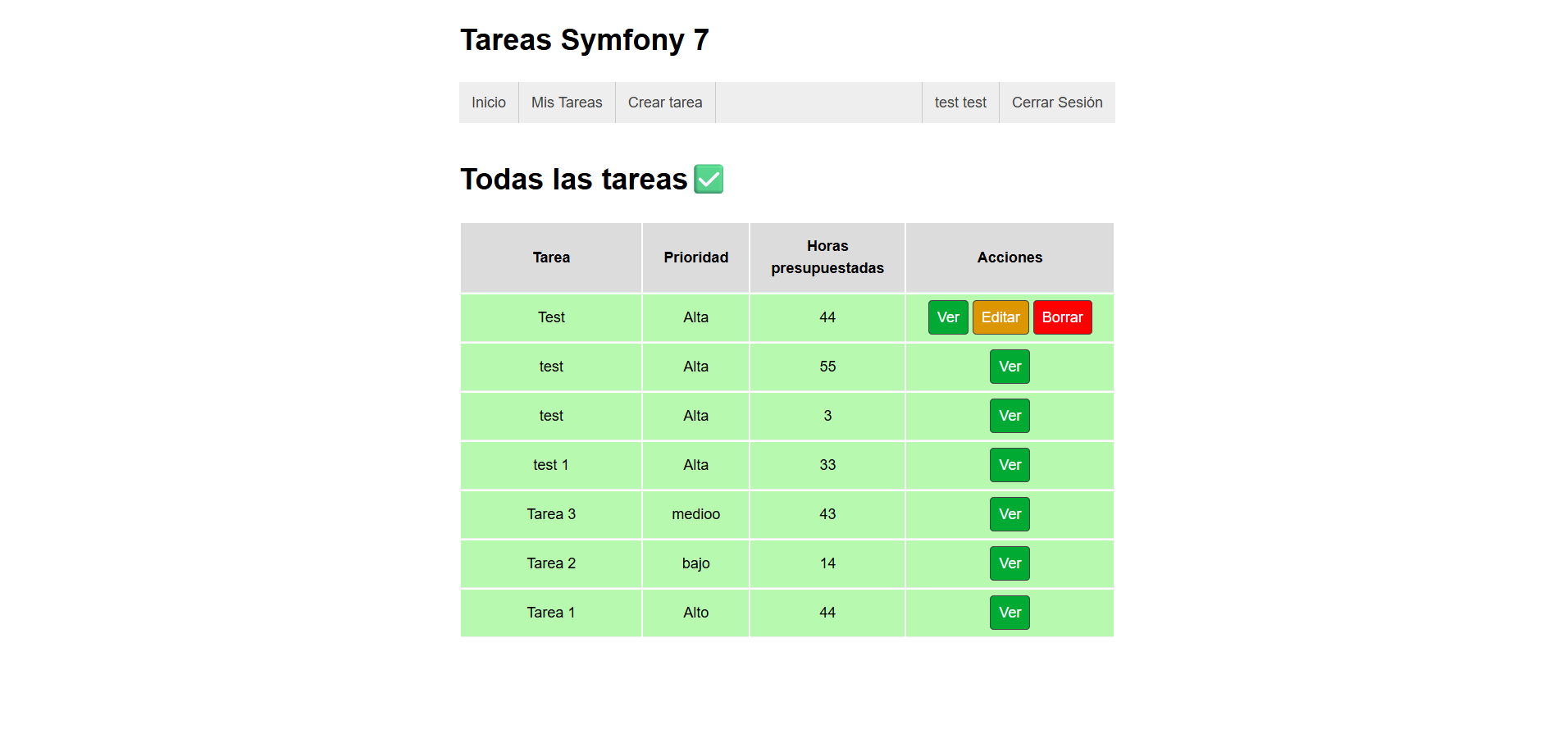Screen dimensions: 1568x743
Task: Click the Acciones column header
Action: pyautogui.click(x=1010, y=258)
